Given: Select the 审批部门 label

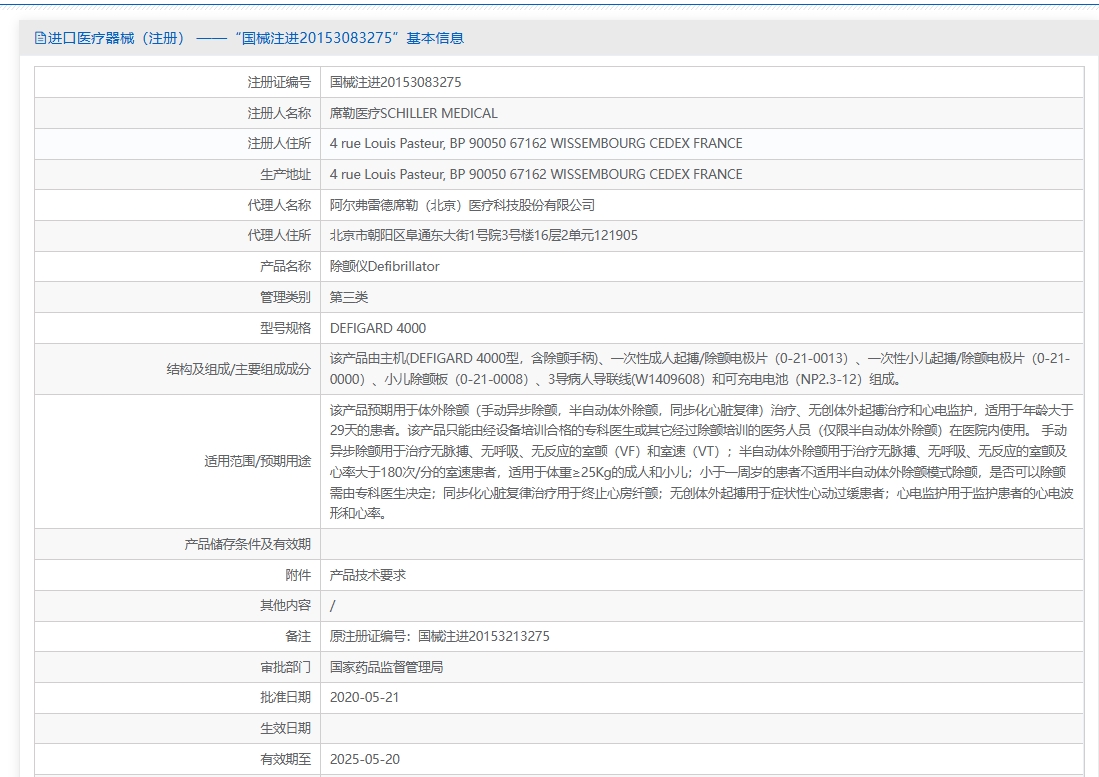Looking at the screenshot, I should (x=285, y=667).
